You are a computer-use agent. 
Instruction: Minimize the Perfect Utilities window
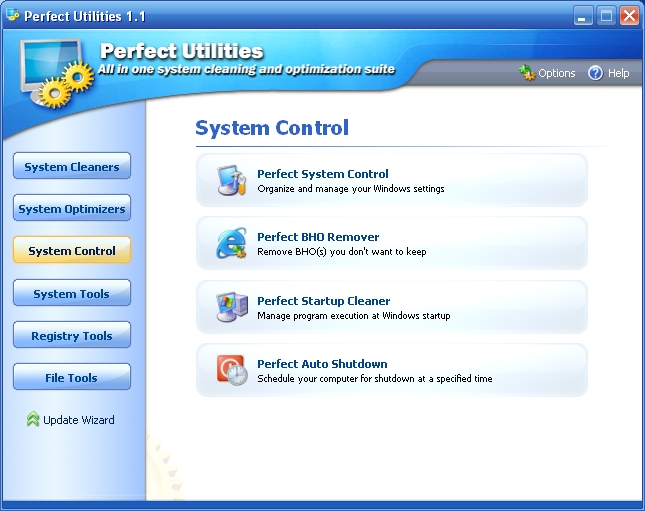point(582,16)
